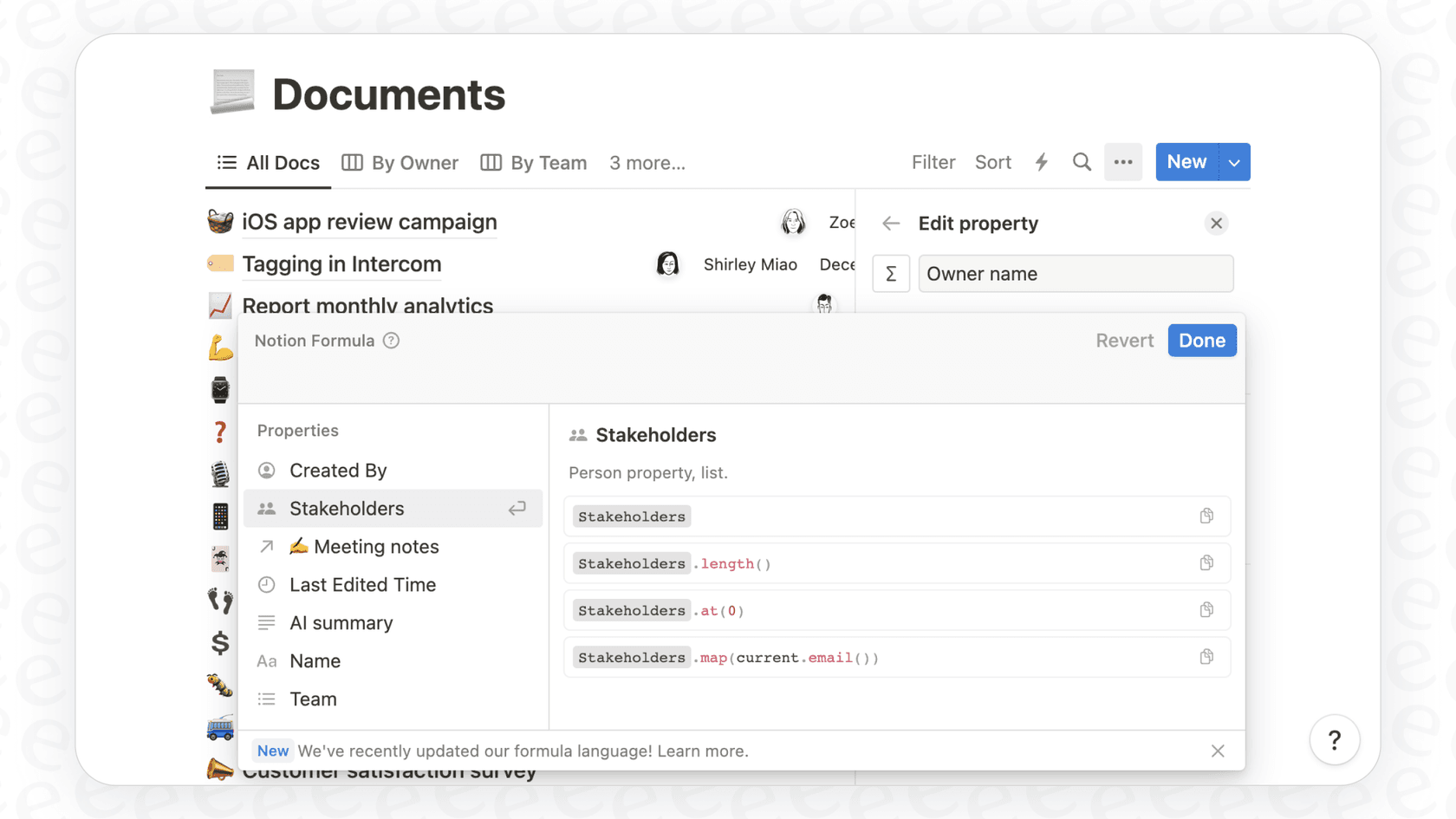Click the microphone emoji page icon
This screenshot has height=819, width=1456.
(x=221, y=472)
